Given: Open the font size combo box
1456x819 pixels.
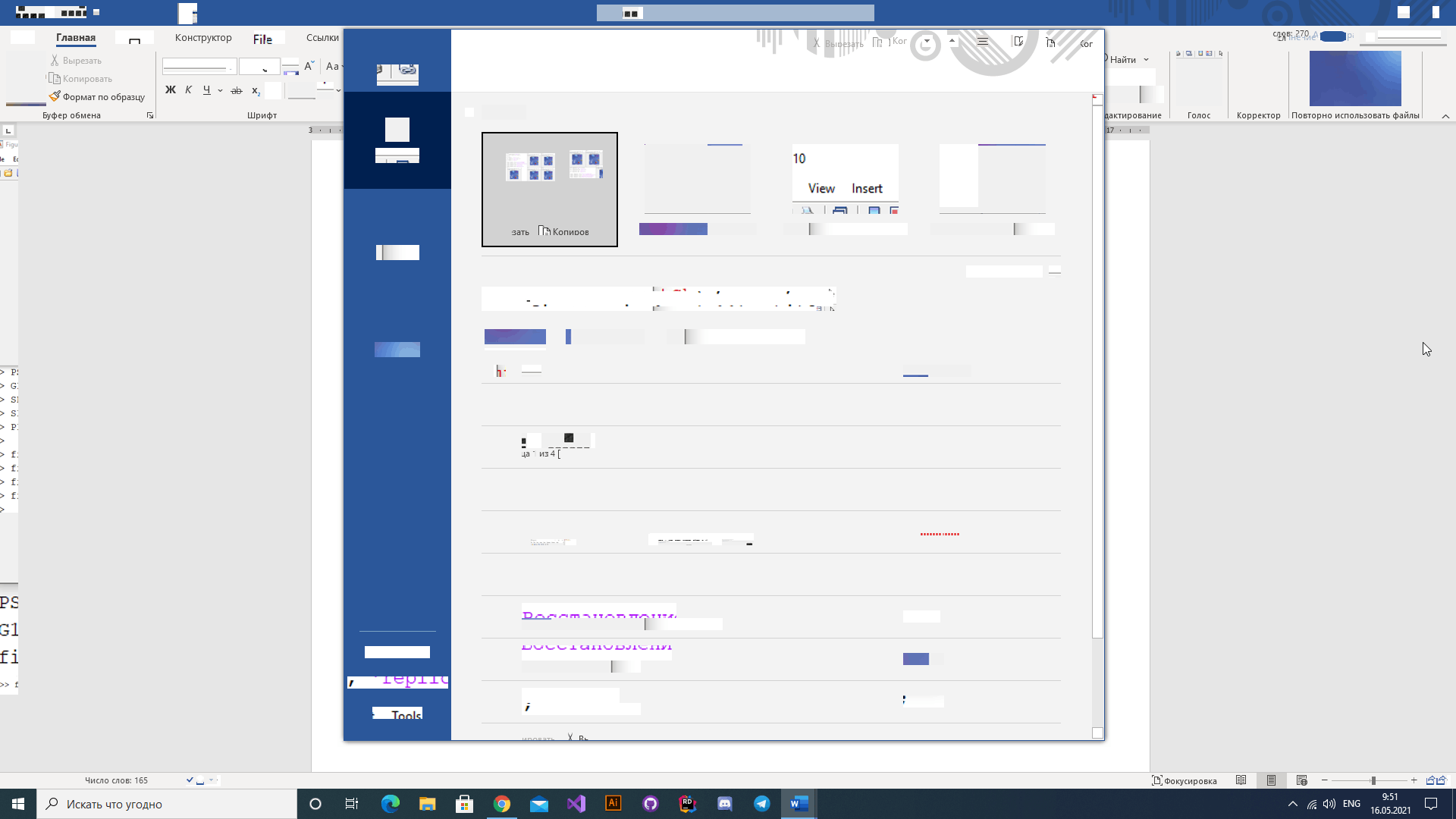Looking at the screenshot, I should tap(259, 67).
